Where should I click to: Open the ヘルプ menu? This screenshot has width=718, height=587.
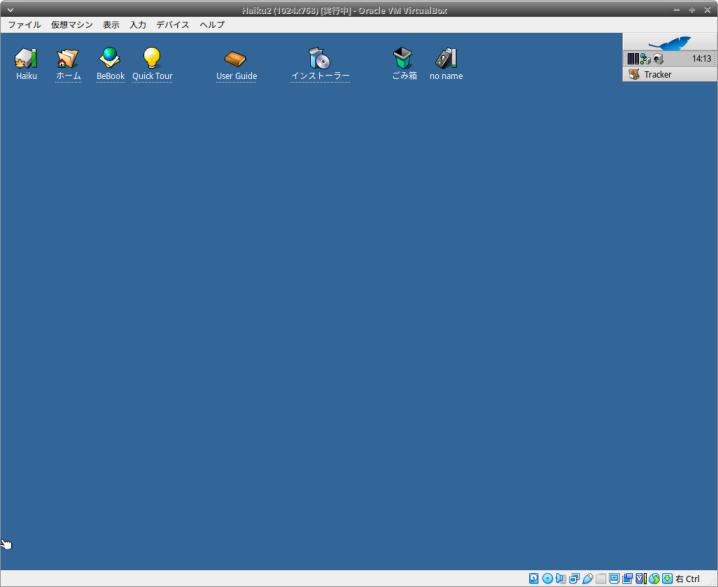(212, 25)
